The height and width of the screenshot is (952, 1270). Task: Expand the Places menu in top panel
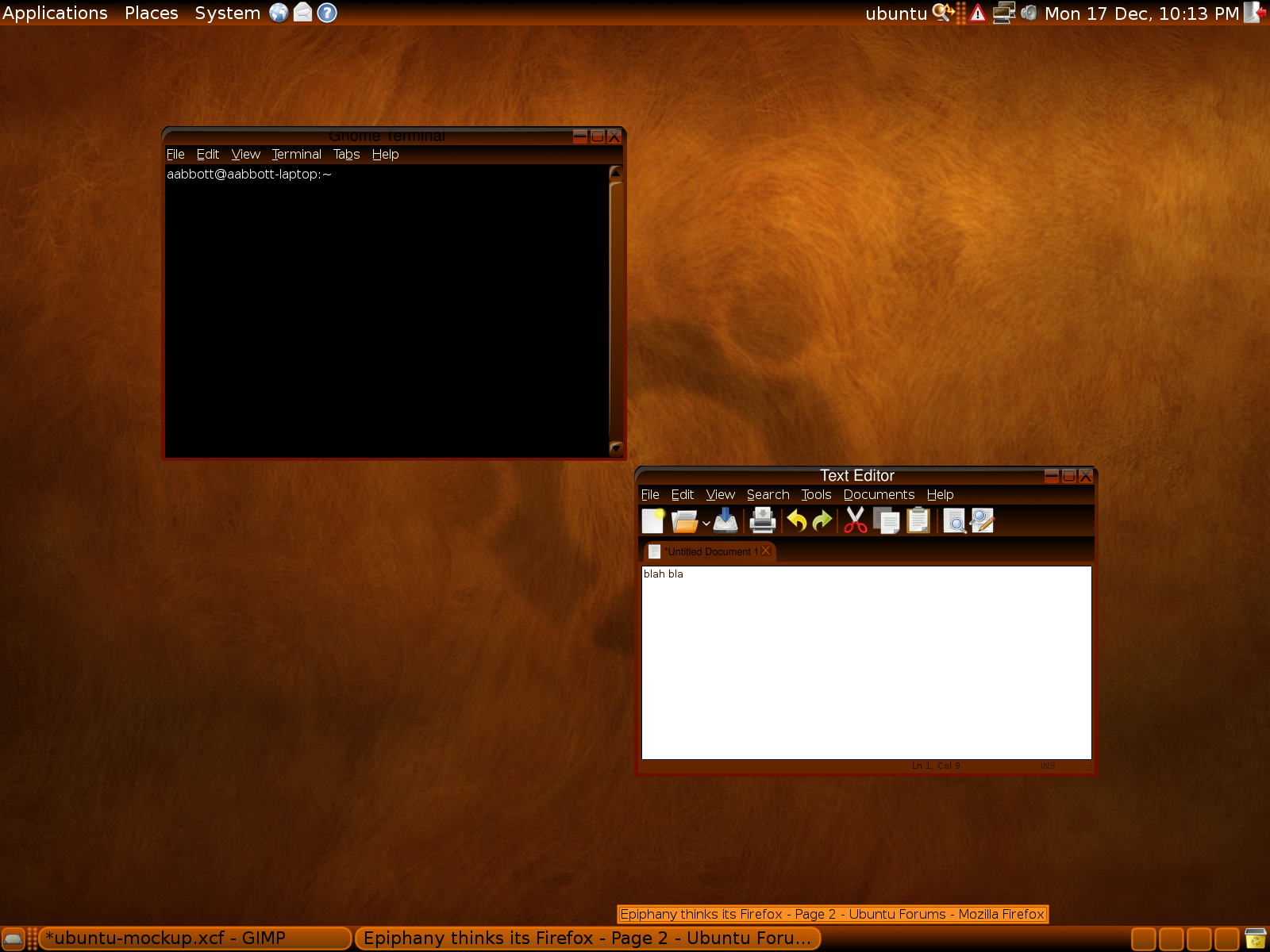tap(151, 13)
